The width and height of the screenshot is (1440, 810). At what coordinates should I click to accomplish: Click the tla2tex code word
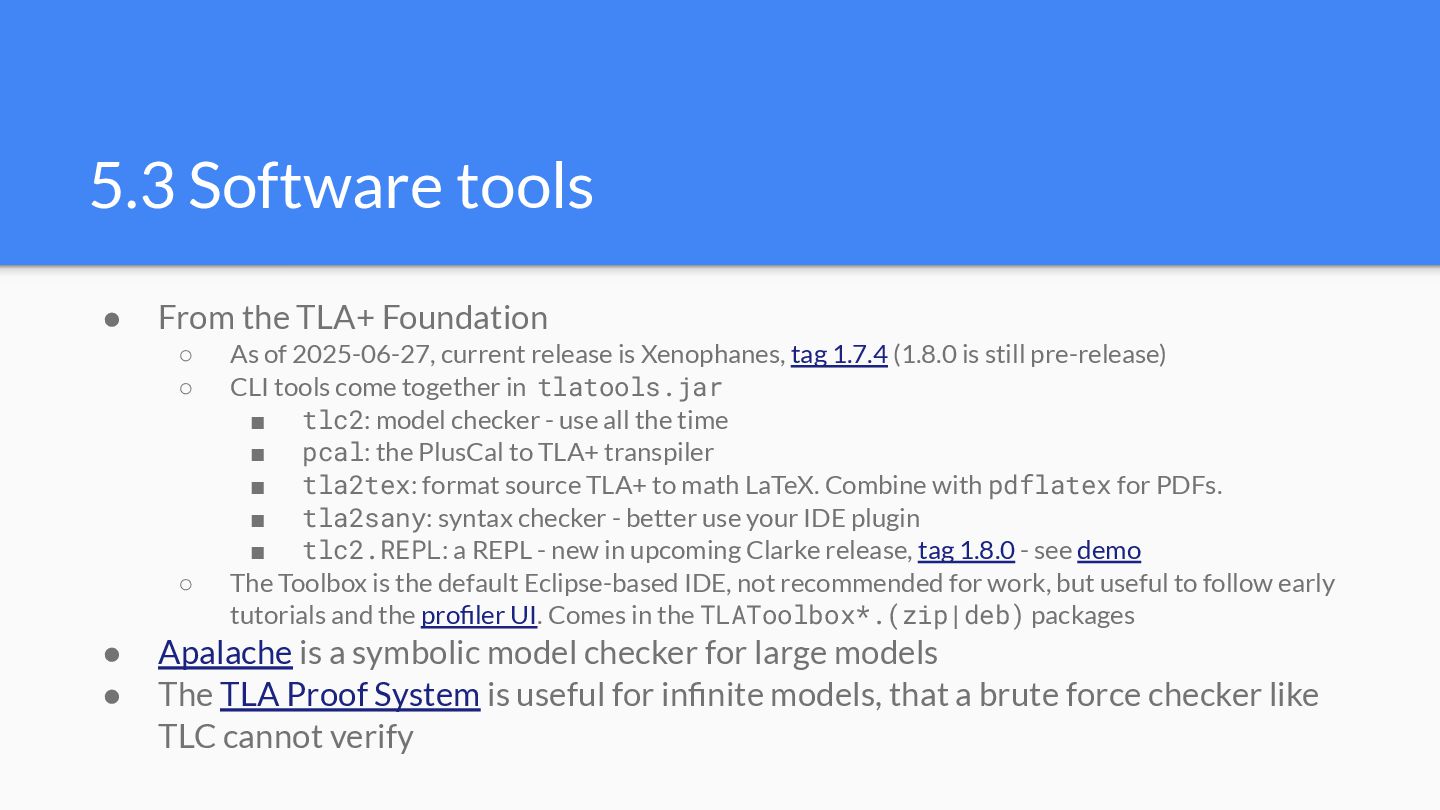pyautogui.click(x=356, y=486)
